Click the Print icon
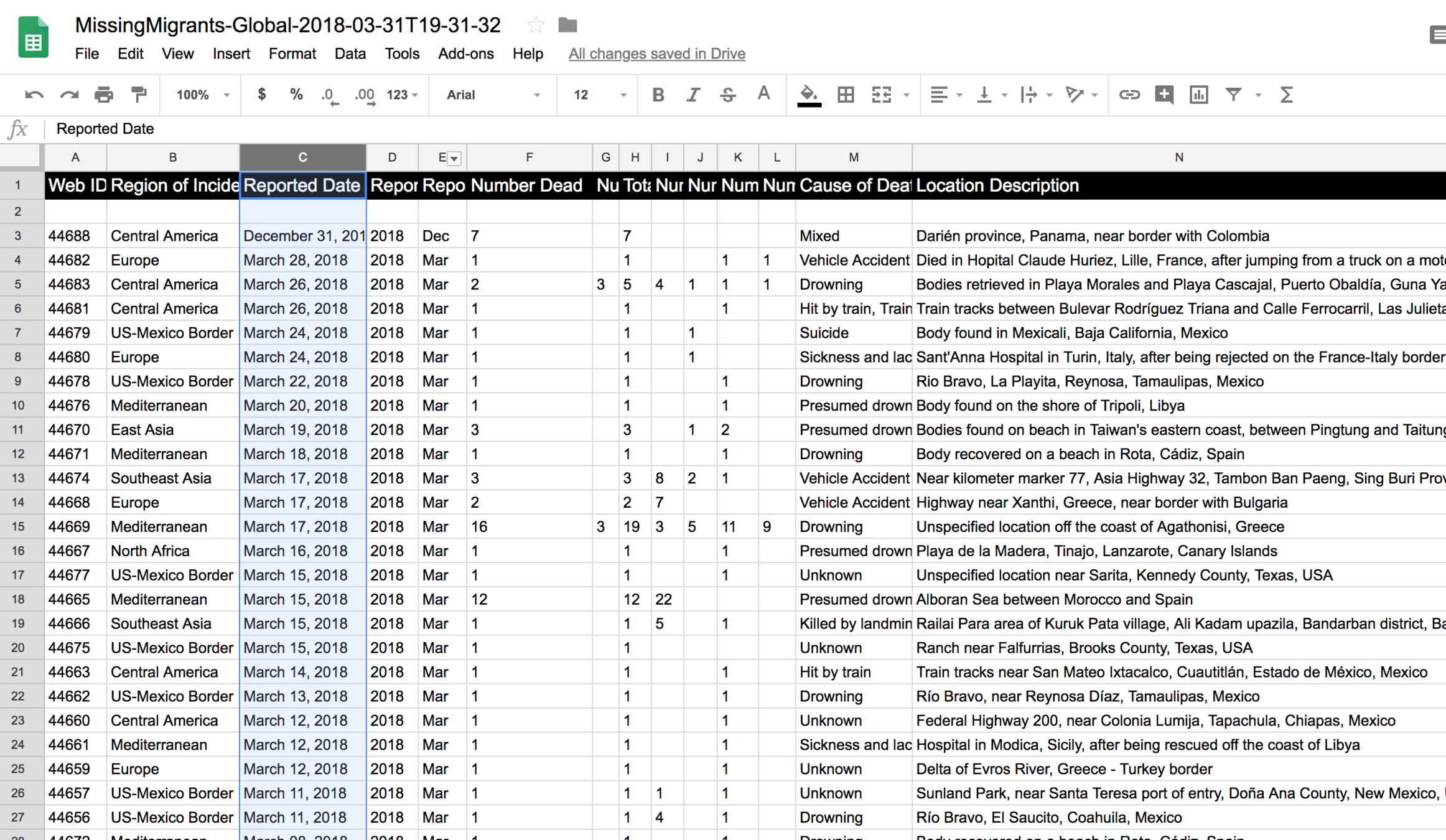1446x840 pixels. (103, 95)
